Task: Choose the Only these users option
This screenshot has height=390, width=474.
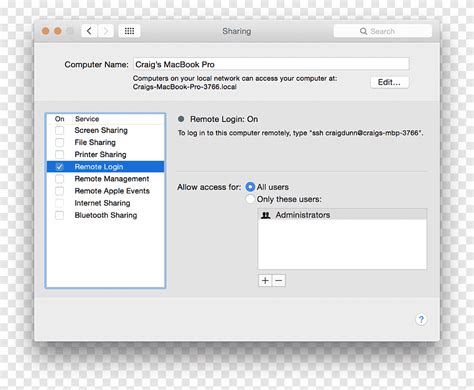Action: [250, 199]
